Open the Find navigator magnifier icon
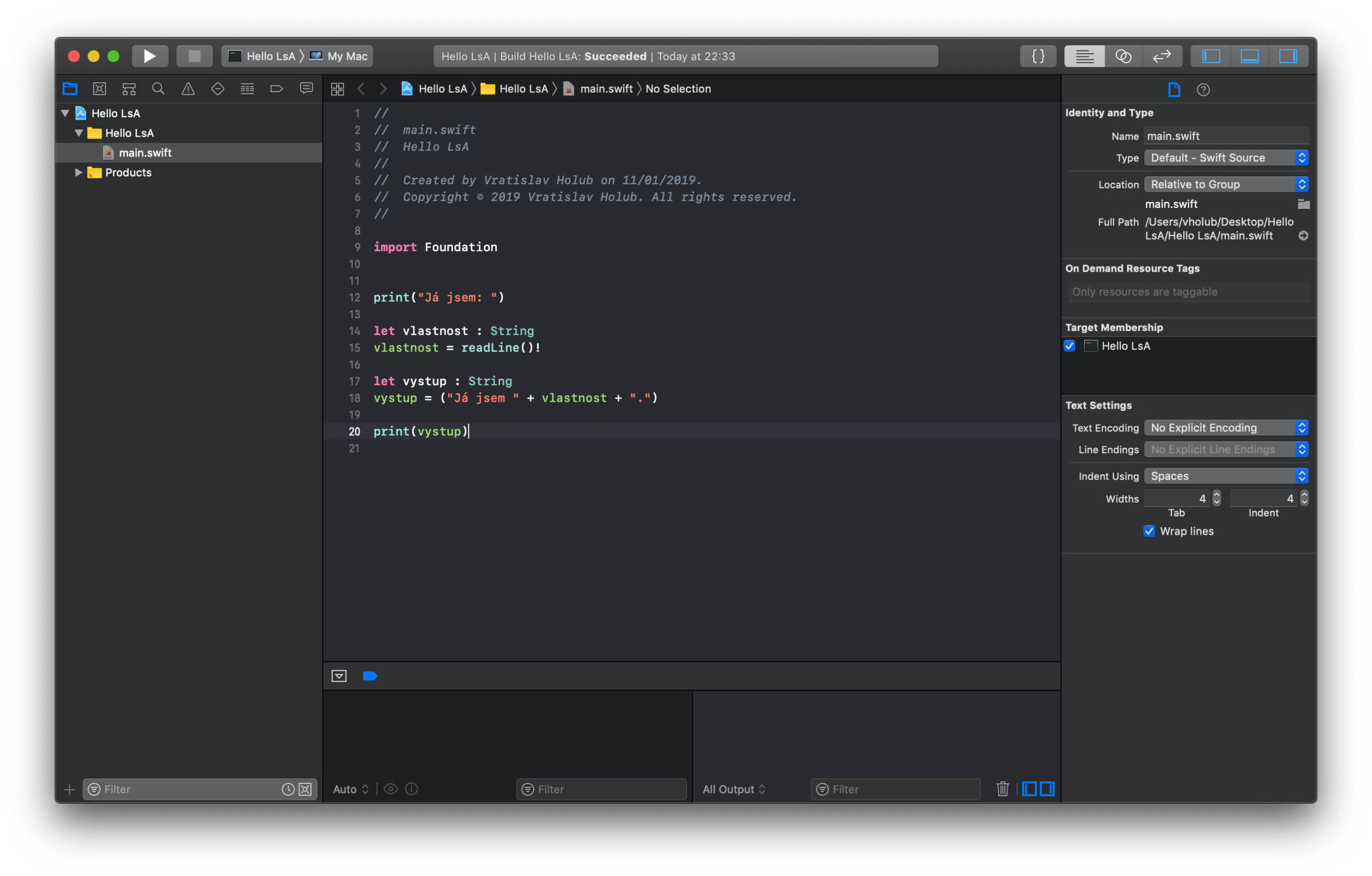Screen dimensions: 1372x876 coord(158,89)
